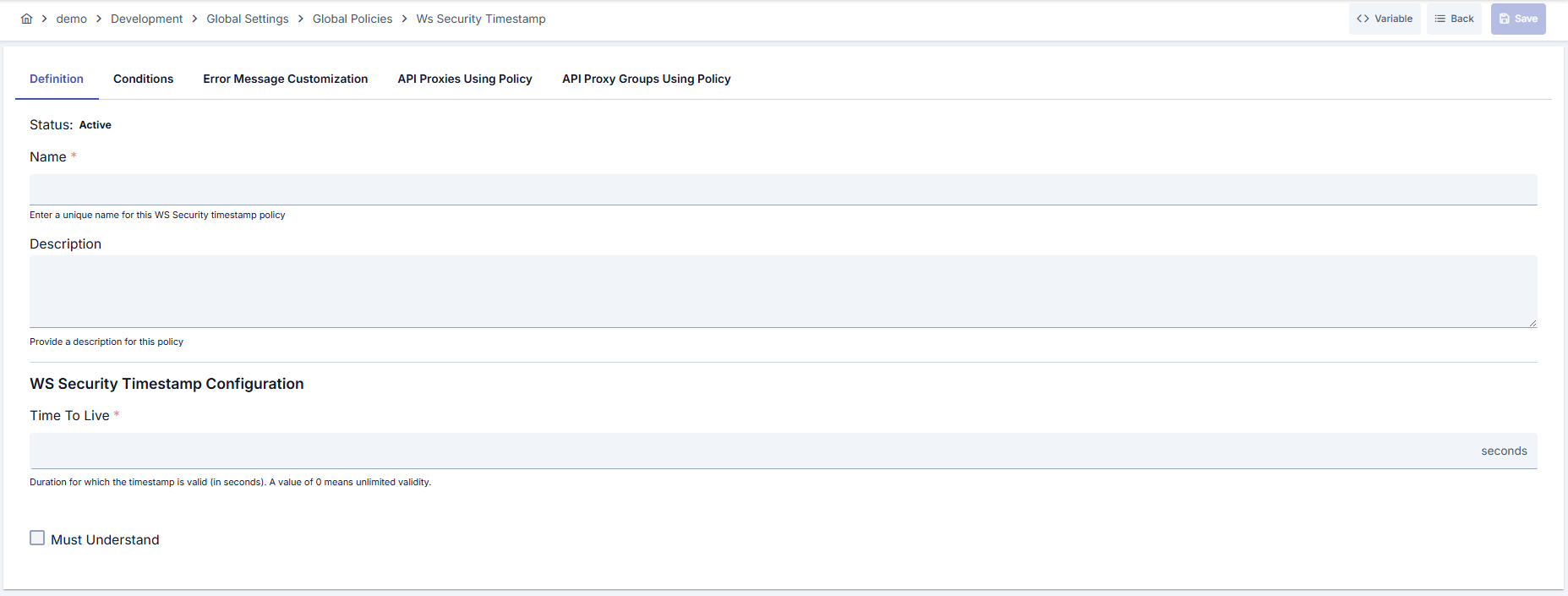Screen dimensions: 1568x596
Task: Click the Ws Security Timestamp breadcrumb
Action: pos(481,19)
